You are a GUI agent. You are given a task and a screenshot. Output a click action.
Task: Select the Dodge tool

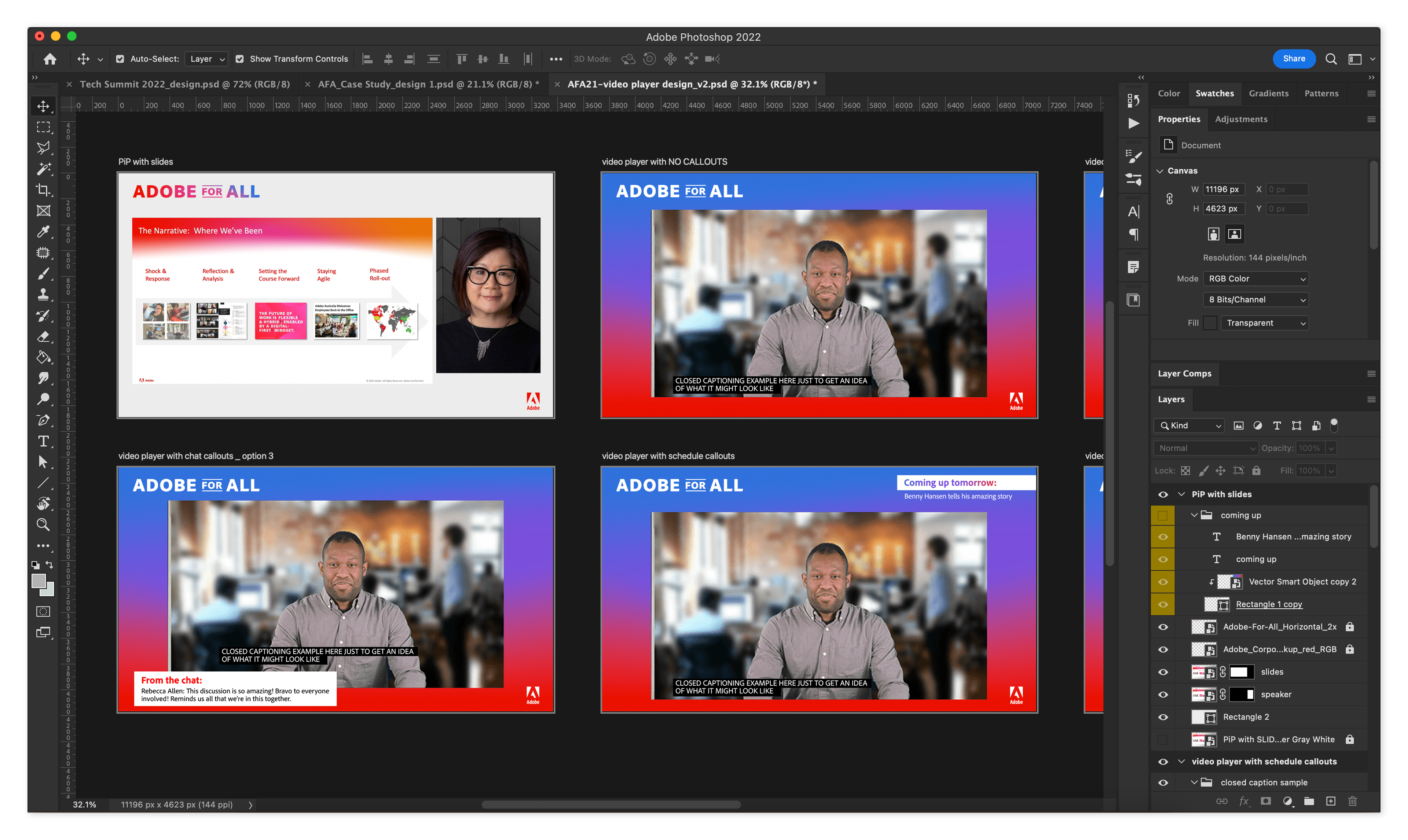pos(43,399)
